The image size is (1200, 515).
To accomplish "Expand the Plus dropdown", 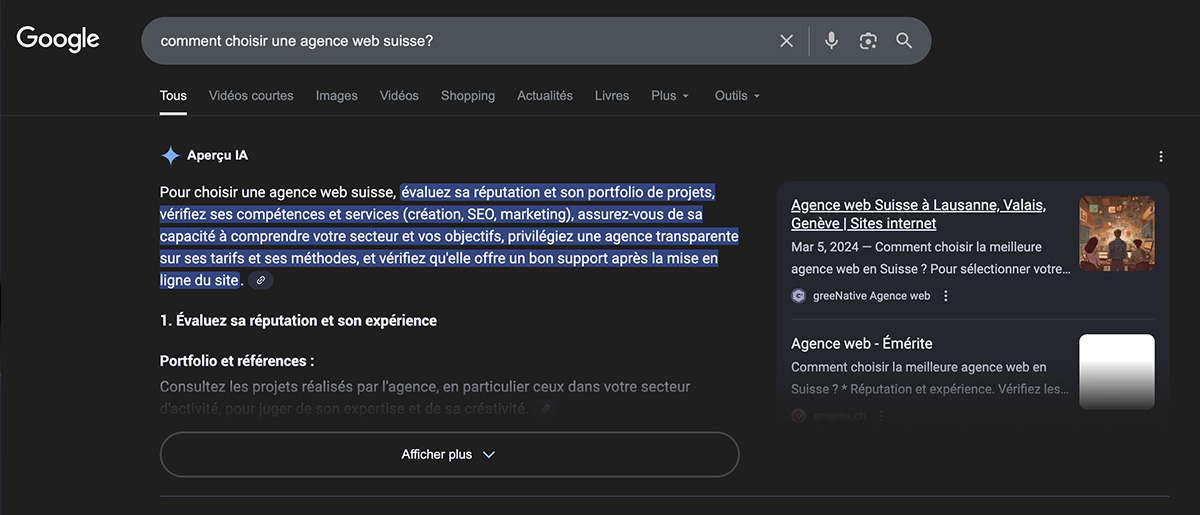I will (670, 96).
